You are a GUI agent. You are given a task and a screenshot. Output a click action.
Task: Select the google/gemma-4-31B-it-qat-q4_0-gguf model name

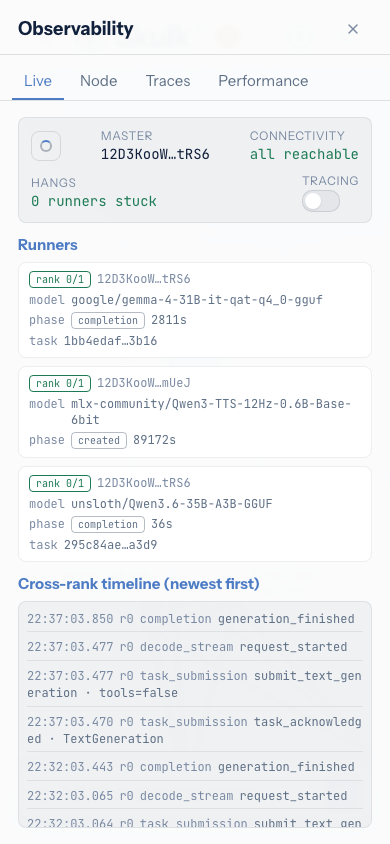tap(197, 300)
